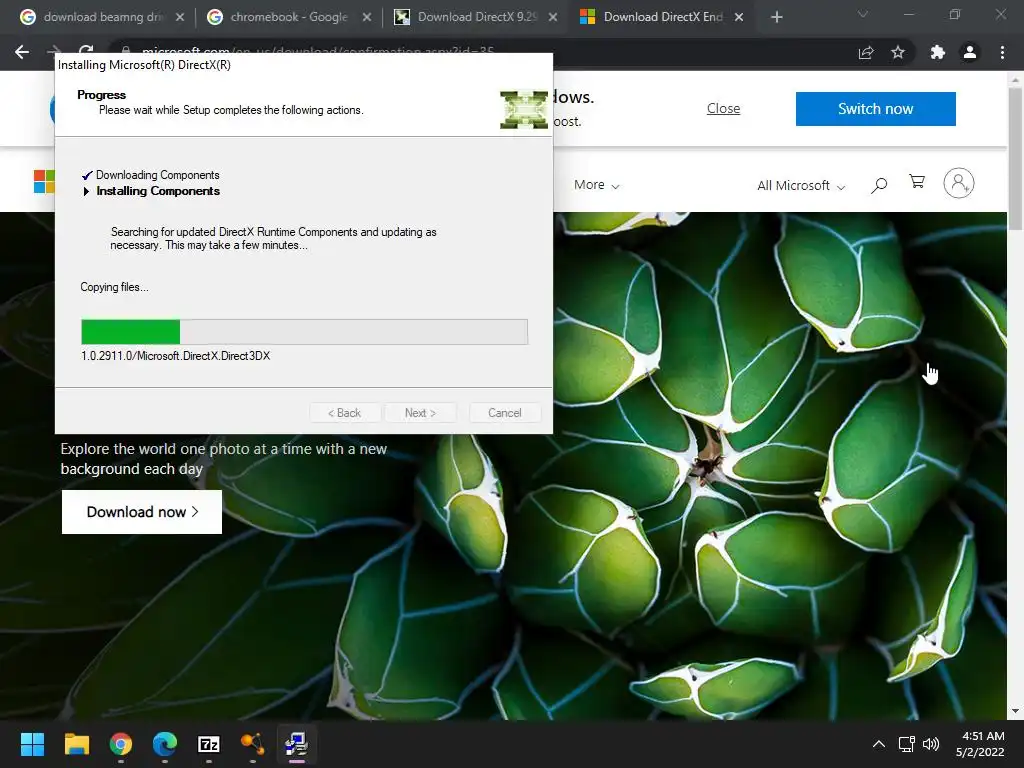Image resolution: width=1024 pixels, height=768 pixels.
Task: Open a new tab with the plus button
Action: 776,17
